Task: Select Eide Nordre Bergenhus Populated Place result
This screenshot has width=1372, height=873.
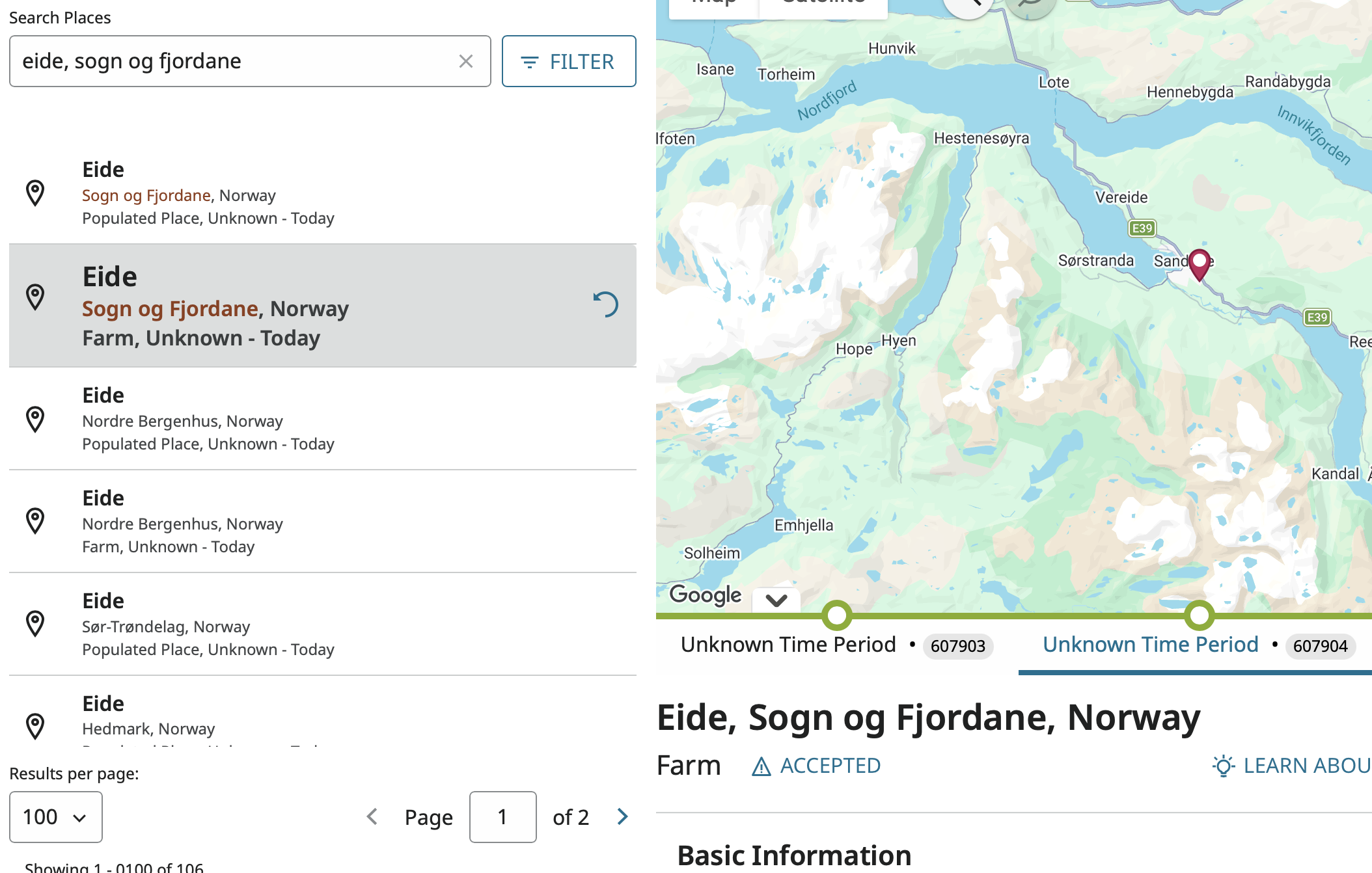Action: 323,419
